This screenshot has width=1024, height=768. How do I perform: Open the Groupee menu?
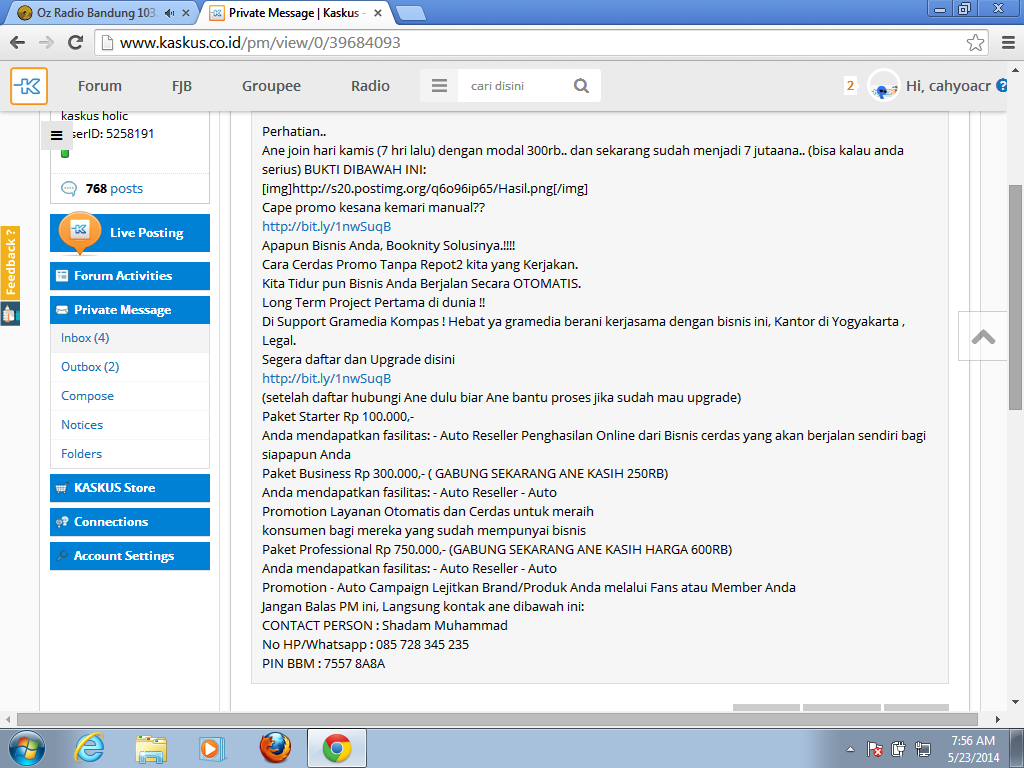pos(271,86)
